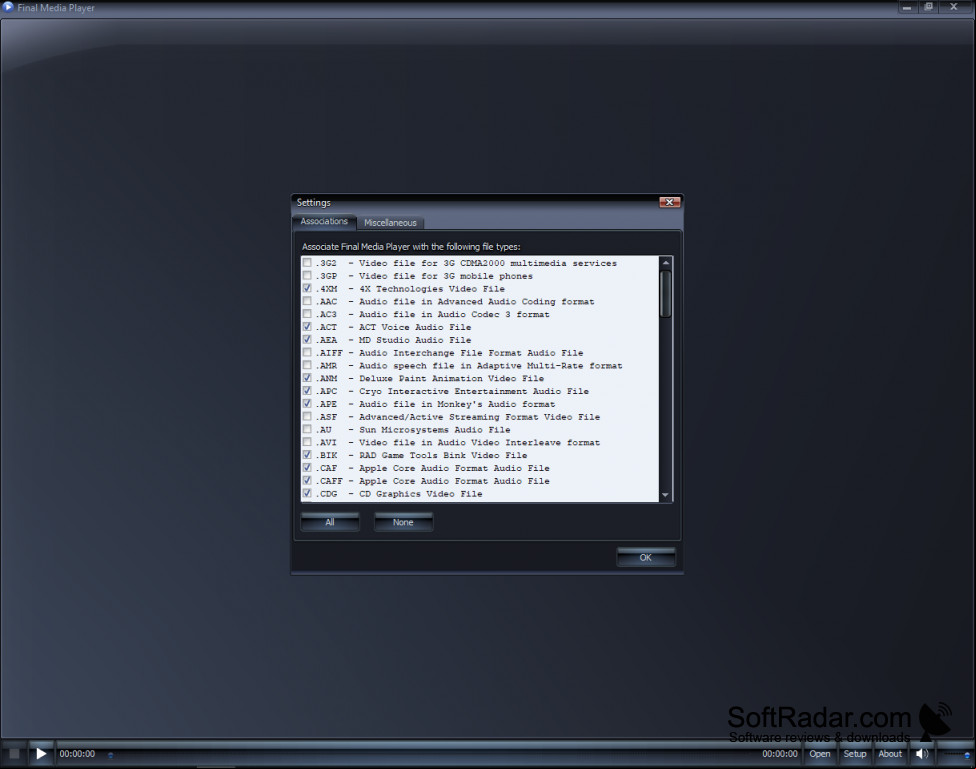This screenshot has width=976, height=769.
Task: Click the Final Media Player title icon
Action: pos(8,7)
